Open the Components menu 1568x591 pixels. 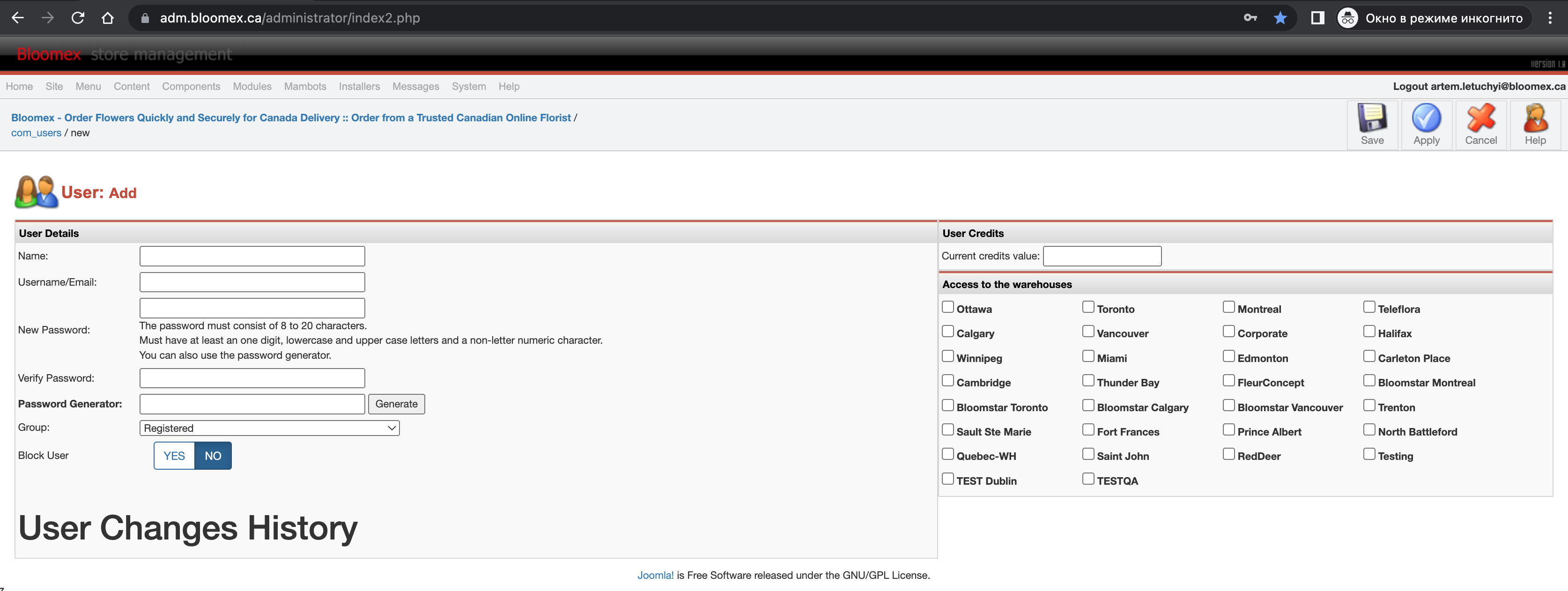pyautogui.click(x=191, y=87)
